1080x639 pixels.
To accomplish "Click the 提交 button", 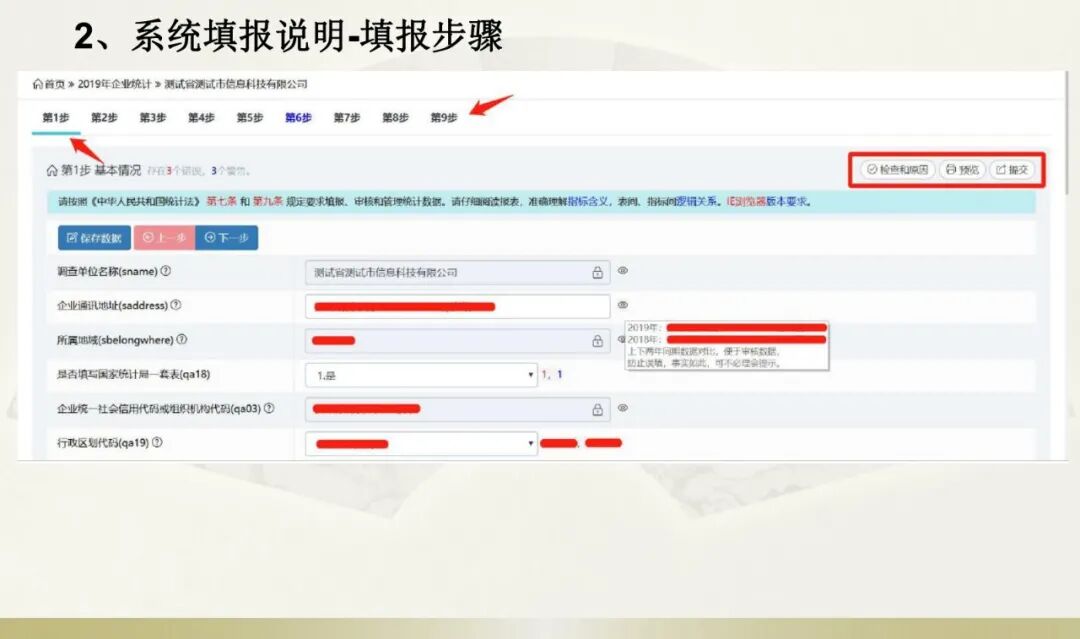I will pyautogui.click(x=1012, y=169).
